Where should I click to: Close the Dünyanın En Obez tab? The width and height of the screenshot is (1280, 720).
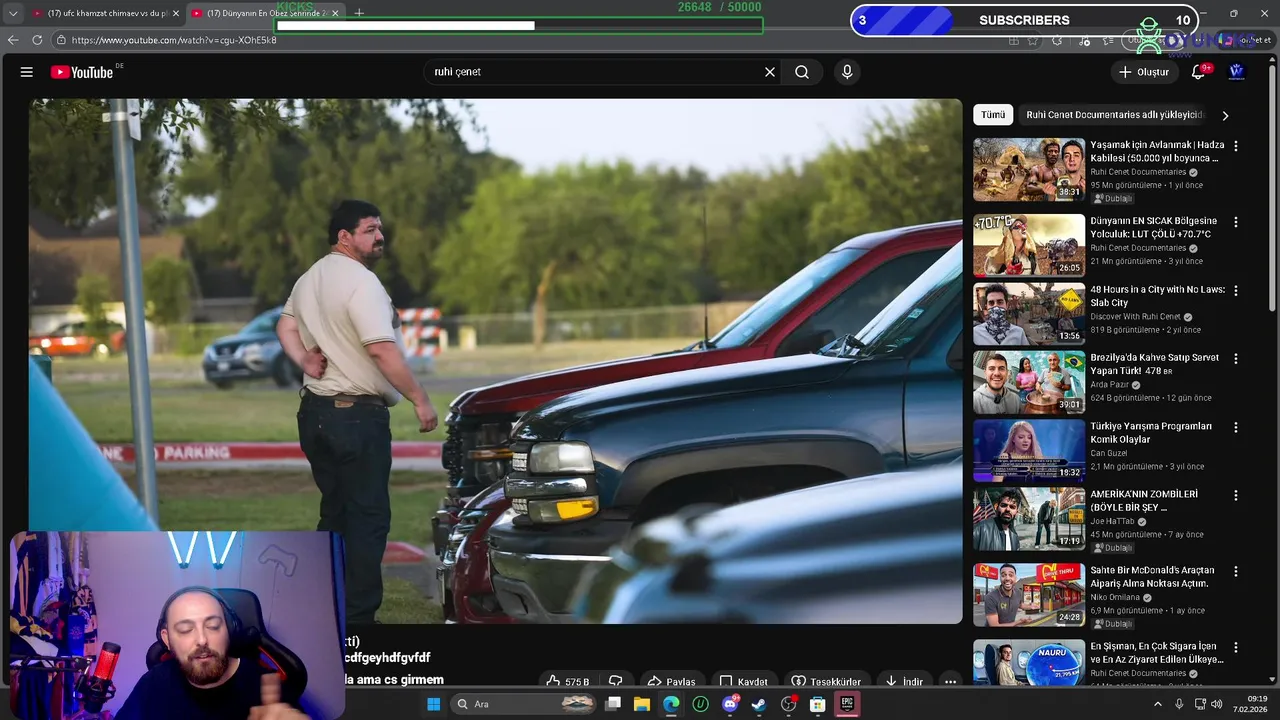pos(335,13)
